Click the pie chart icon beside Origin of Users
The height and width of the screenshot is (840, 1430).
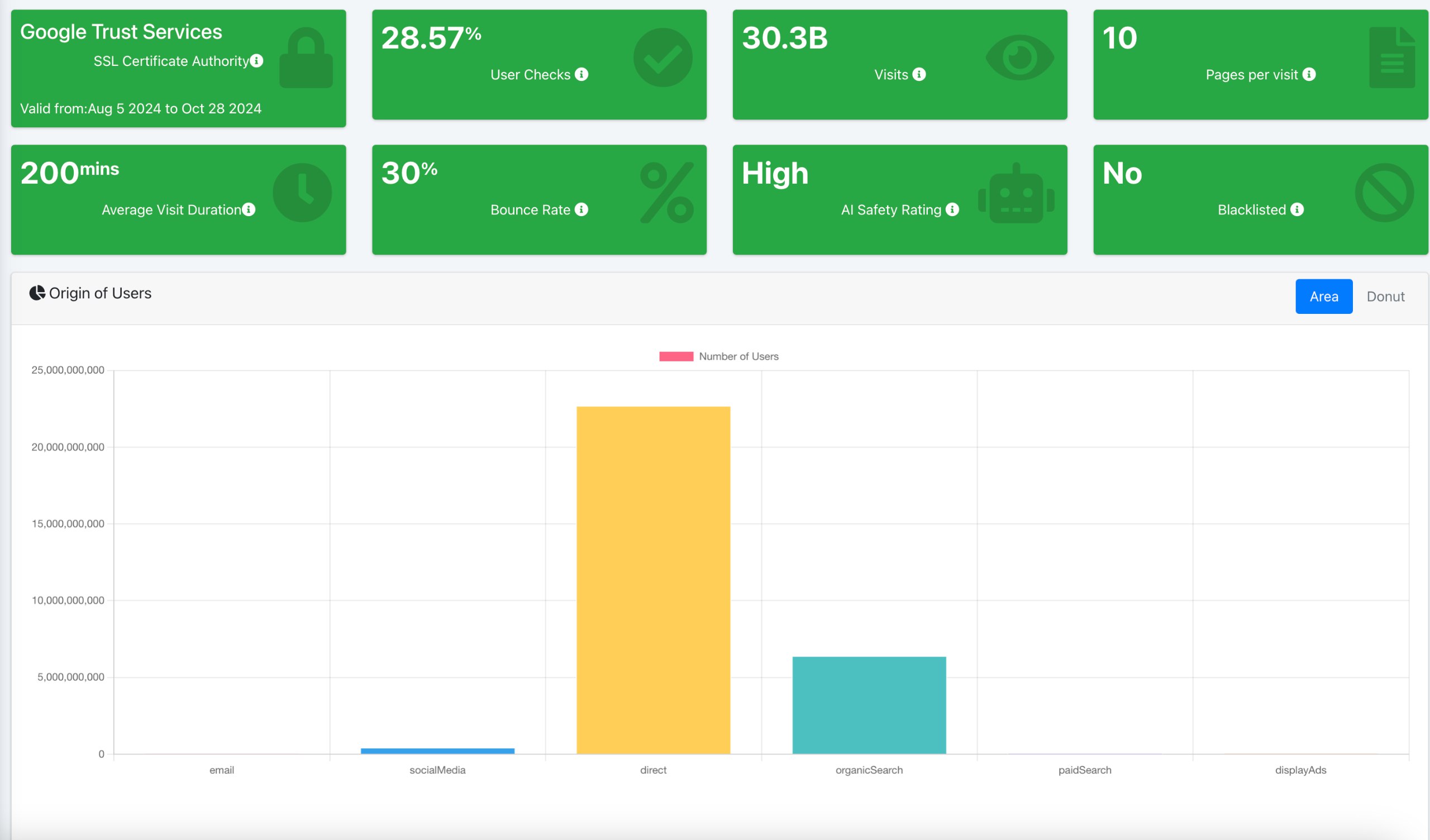(x=37, y=293)
